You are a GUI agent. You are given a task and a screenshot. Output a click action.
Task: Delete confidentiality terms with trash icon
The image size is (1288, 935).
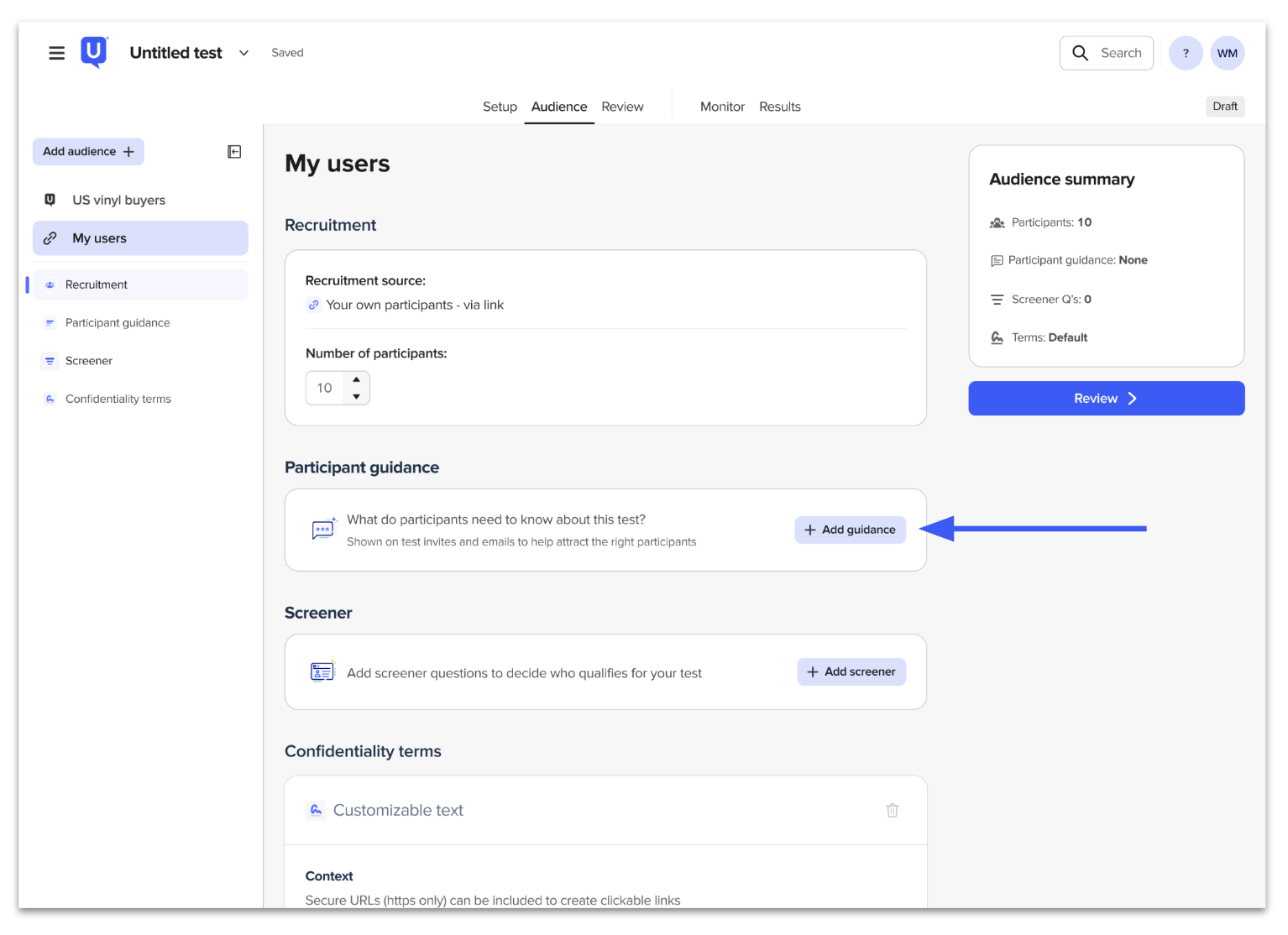point(893,810)
